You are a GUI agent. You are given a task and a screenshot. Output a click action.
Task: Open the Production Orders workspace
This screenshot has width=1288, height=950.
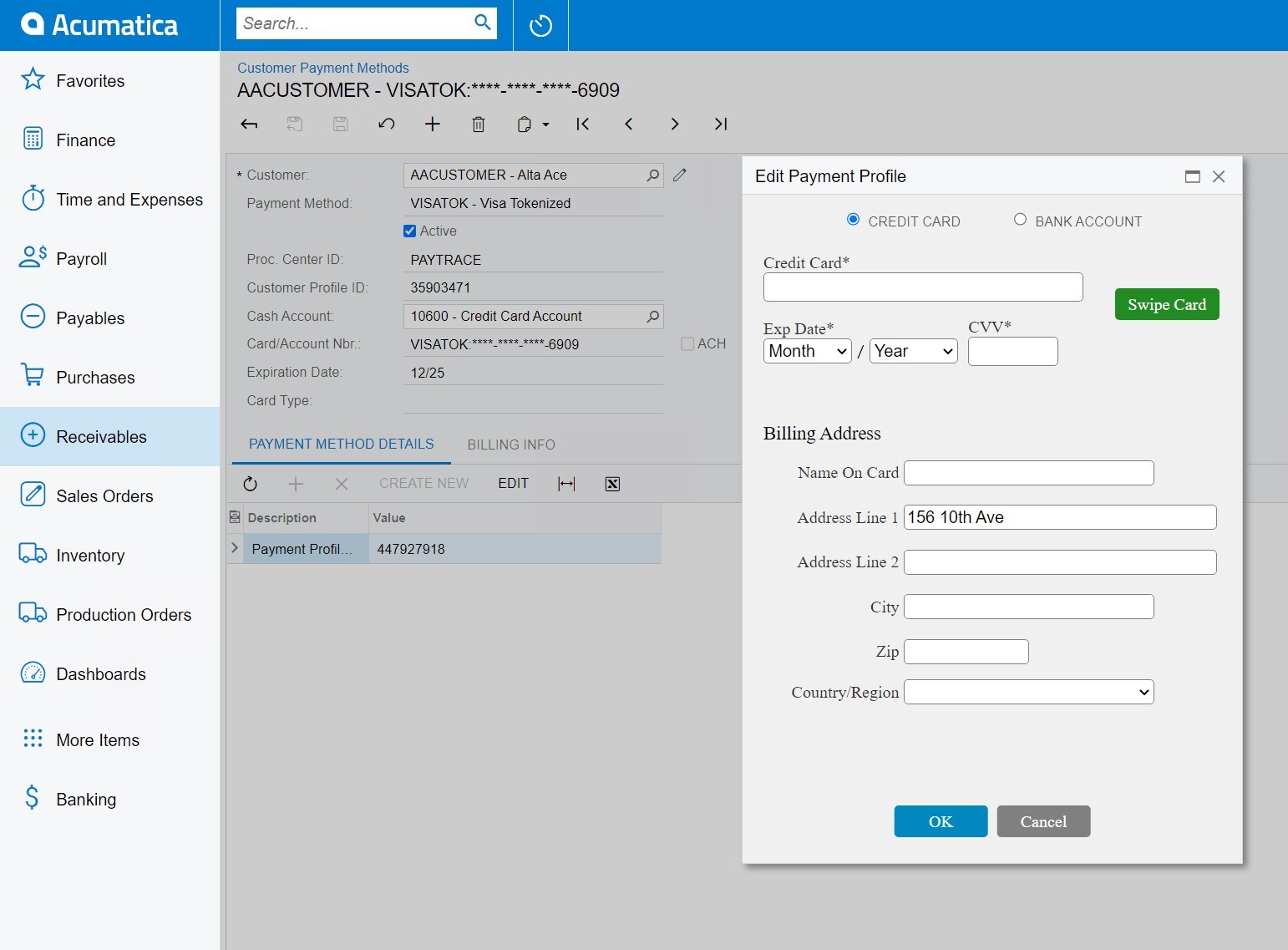point(109,614)
